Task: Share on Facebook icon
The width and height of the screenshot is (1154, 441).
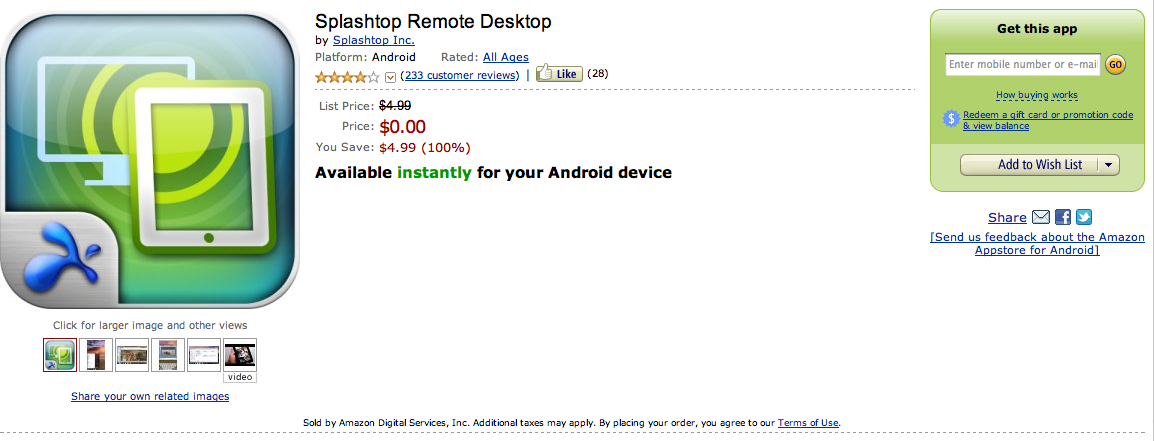Action: click(x=1063, y=217)
